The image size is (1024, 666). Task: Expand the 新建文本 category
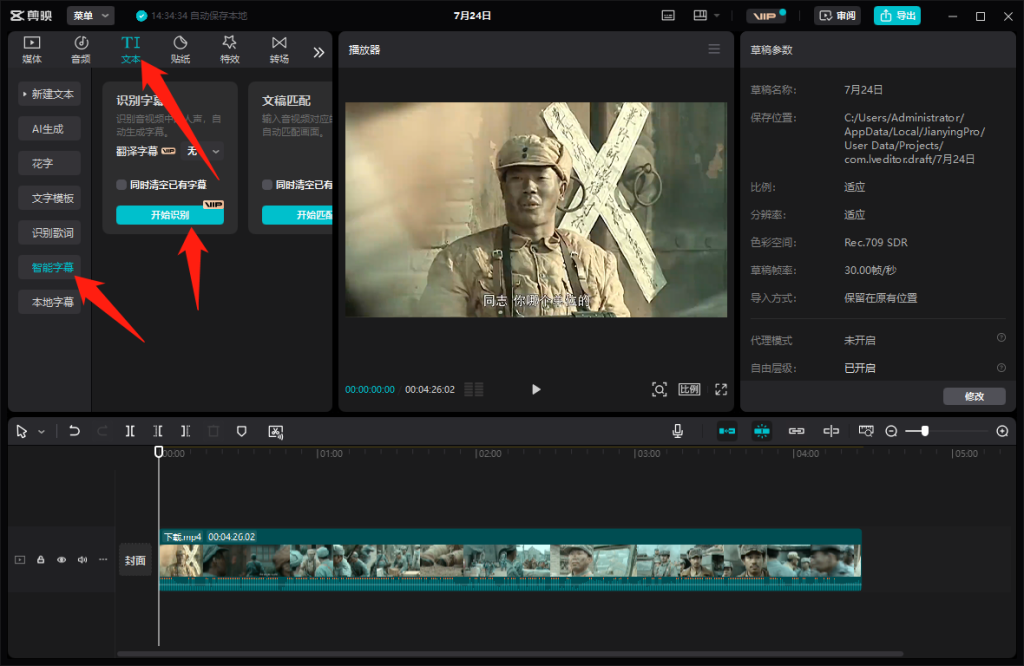point(50,94)
